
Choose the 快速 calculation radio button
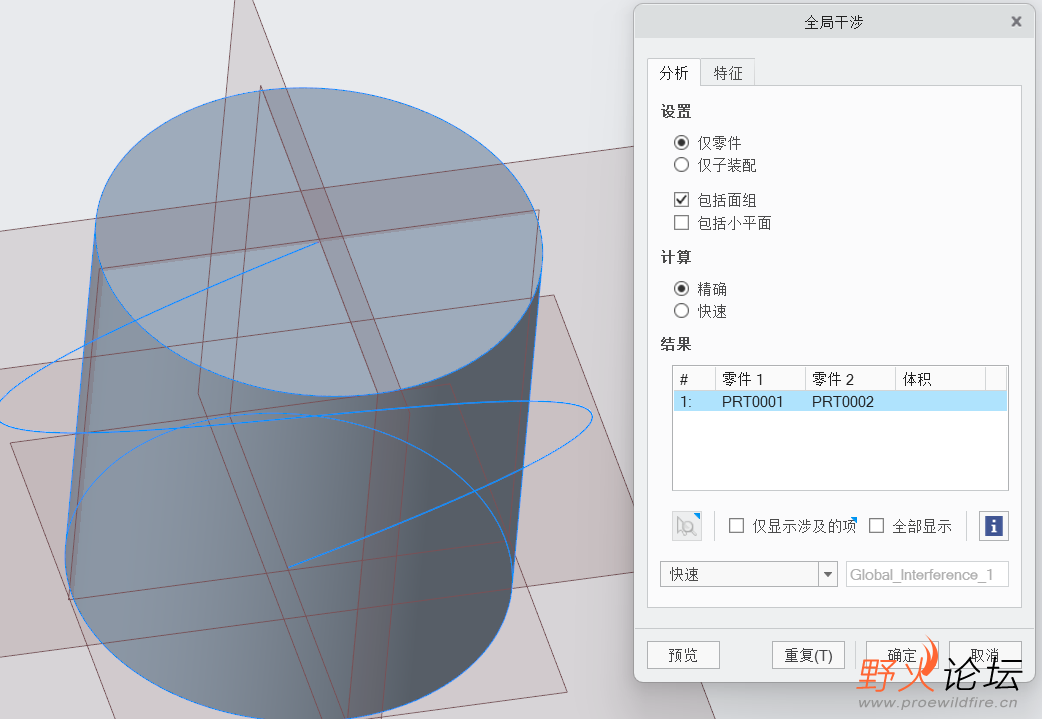point(681,310)
